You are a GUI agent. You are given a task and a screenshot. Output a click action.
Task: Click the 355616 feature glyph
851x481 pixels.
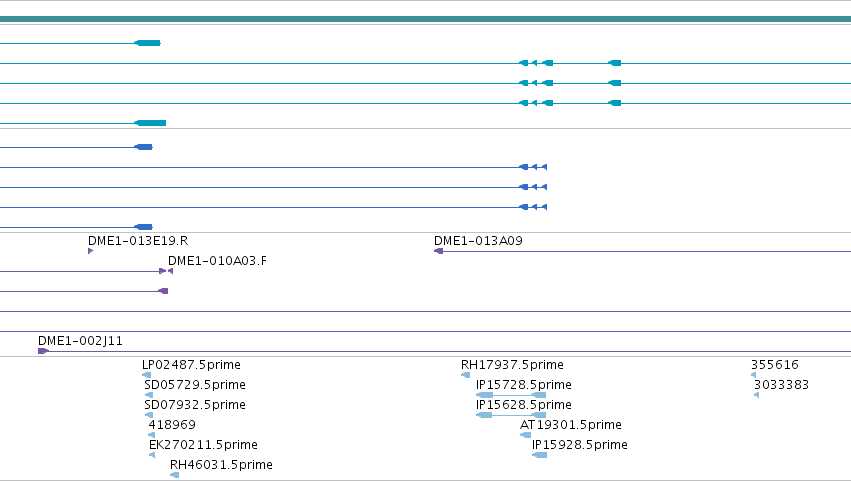(x=753, y=375)
